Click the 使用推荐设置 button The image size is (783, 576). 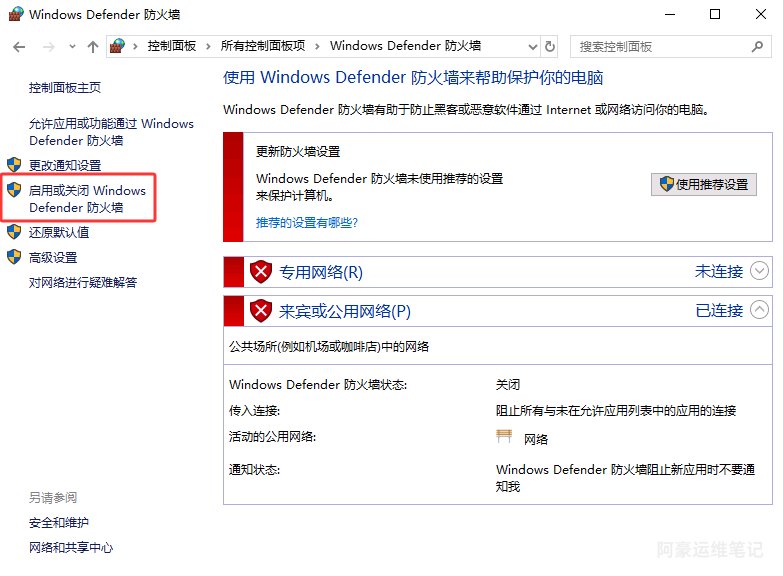tap(704, 184)
